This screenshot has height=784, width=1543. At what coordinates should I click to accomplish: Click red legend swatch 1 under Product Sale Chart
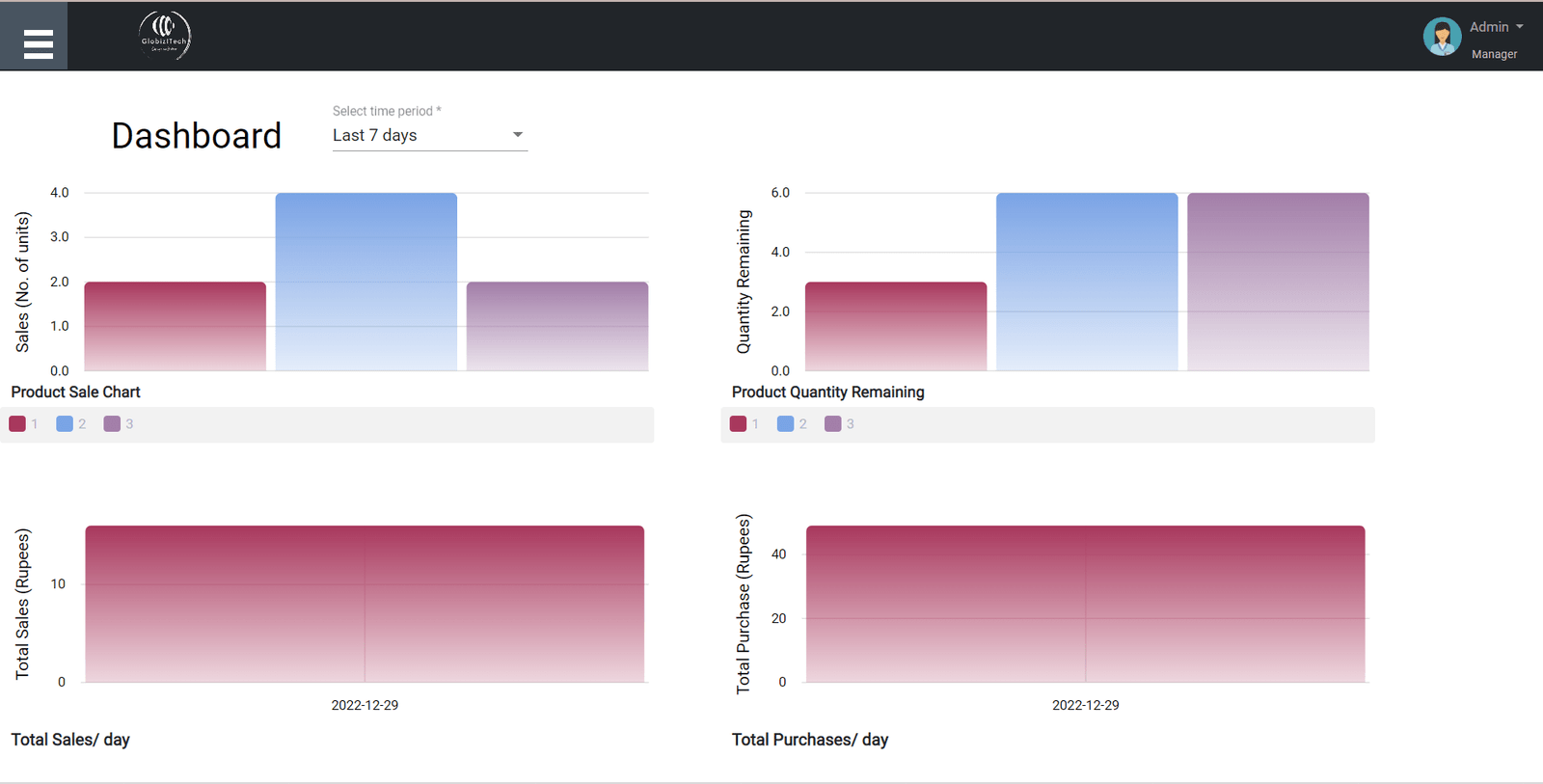[17, 423]
